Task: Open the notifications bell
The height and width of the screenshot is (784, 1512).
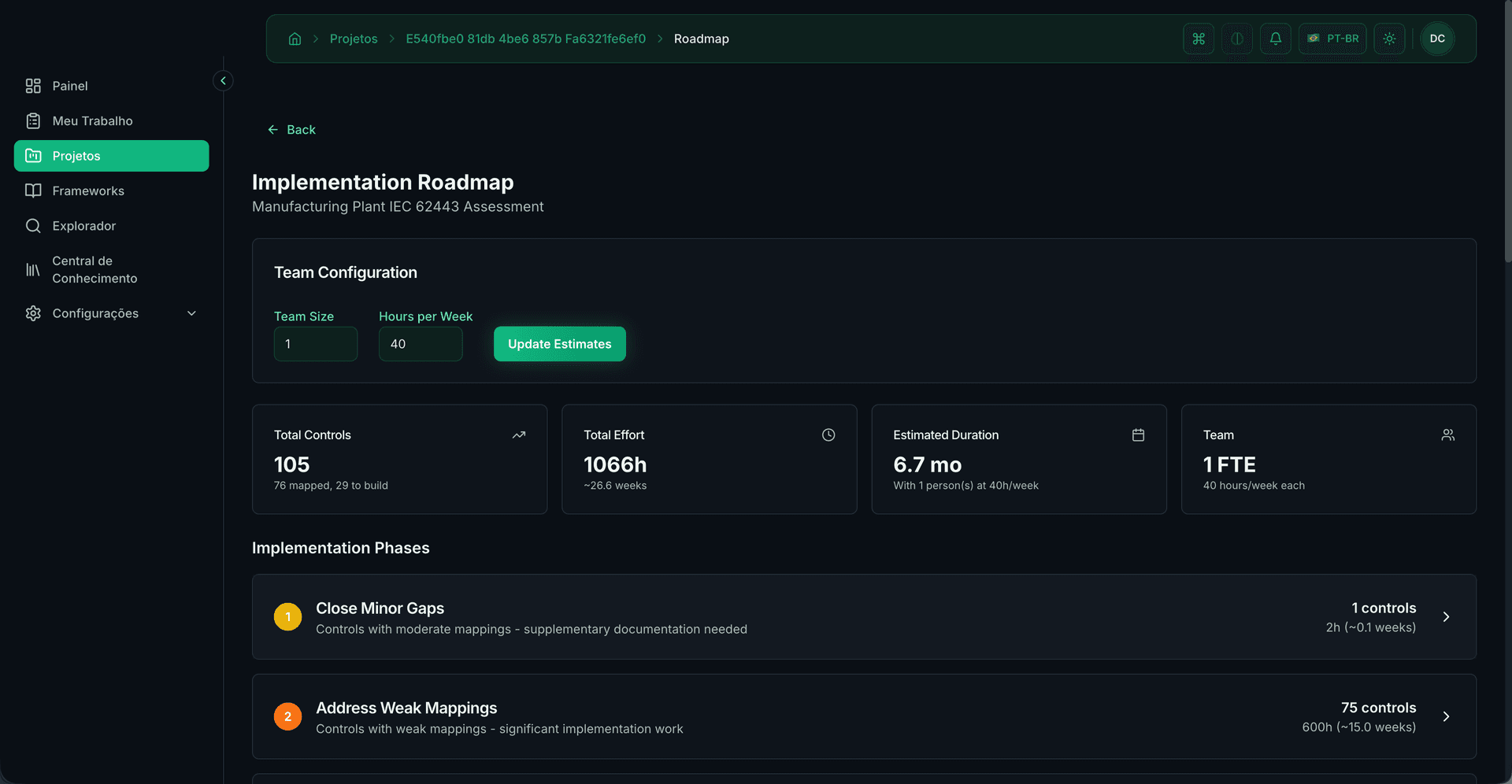Action: click(1275, 39)
